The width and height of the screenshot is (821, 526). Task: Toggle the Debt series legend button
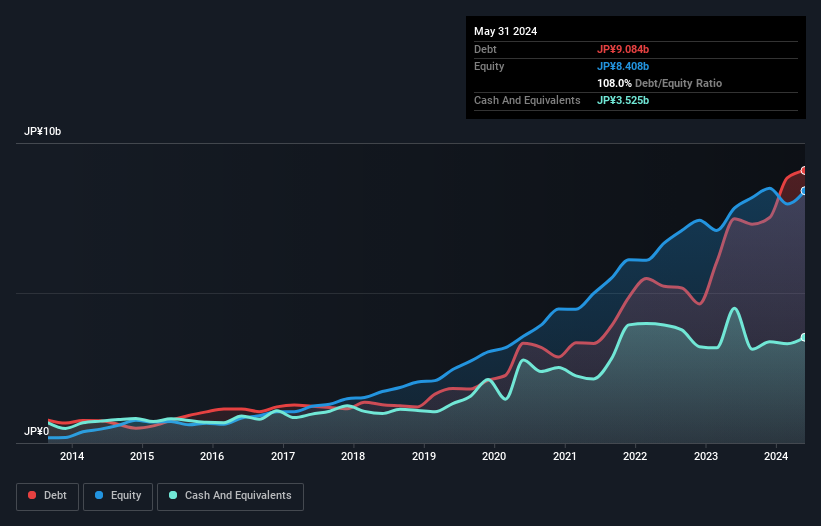click(47, 496)
